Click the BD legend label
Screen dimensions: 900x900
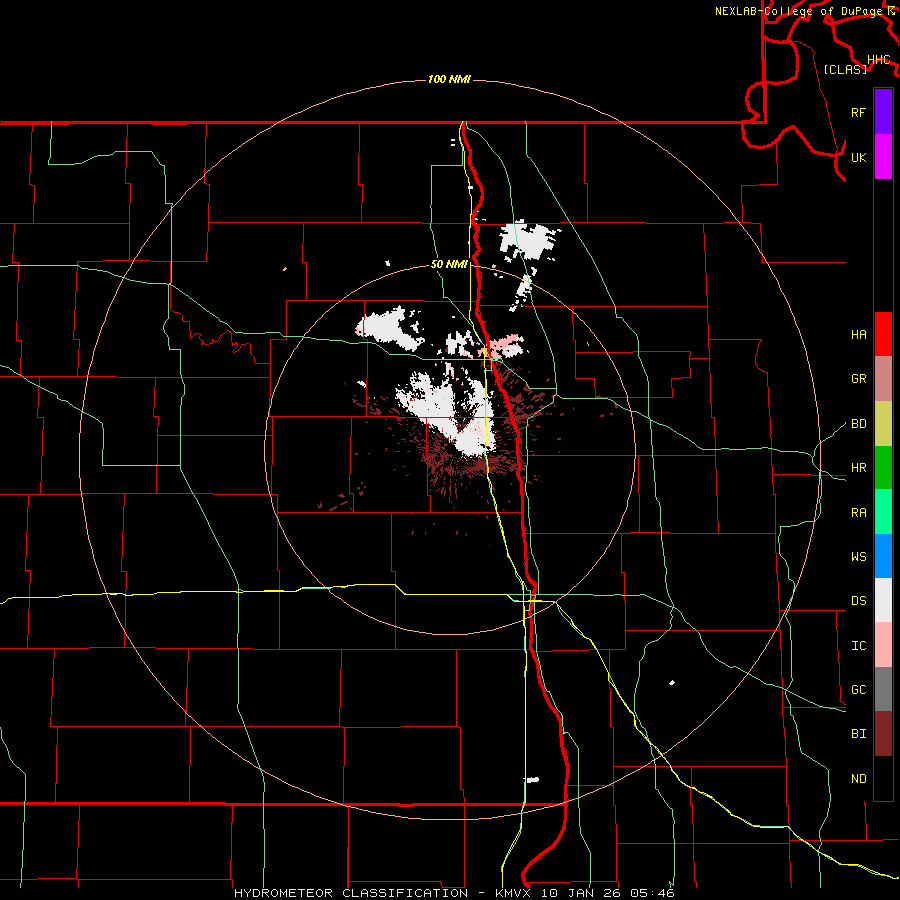pyautogui.click(x=858, y=424)
